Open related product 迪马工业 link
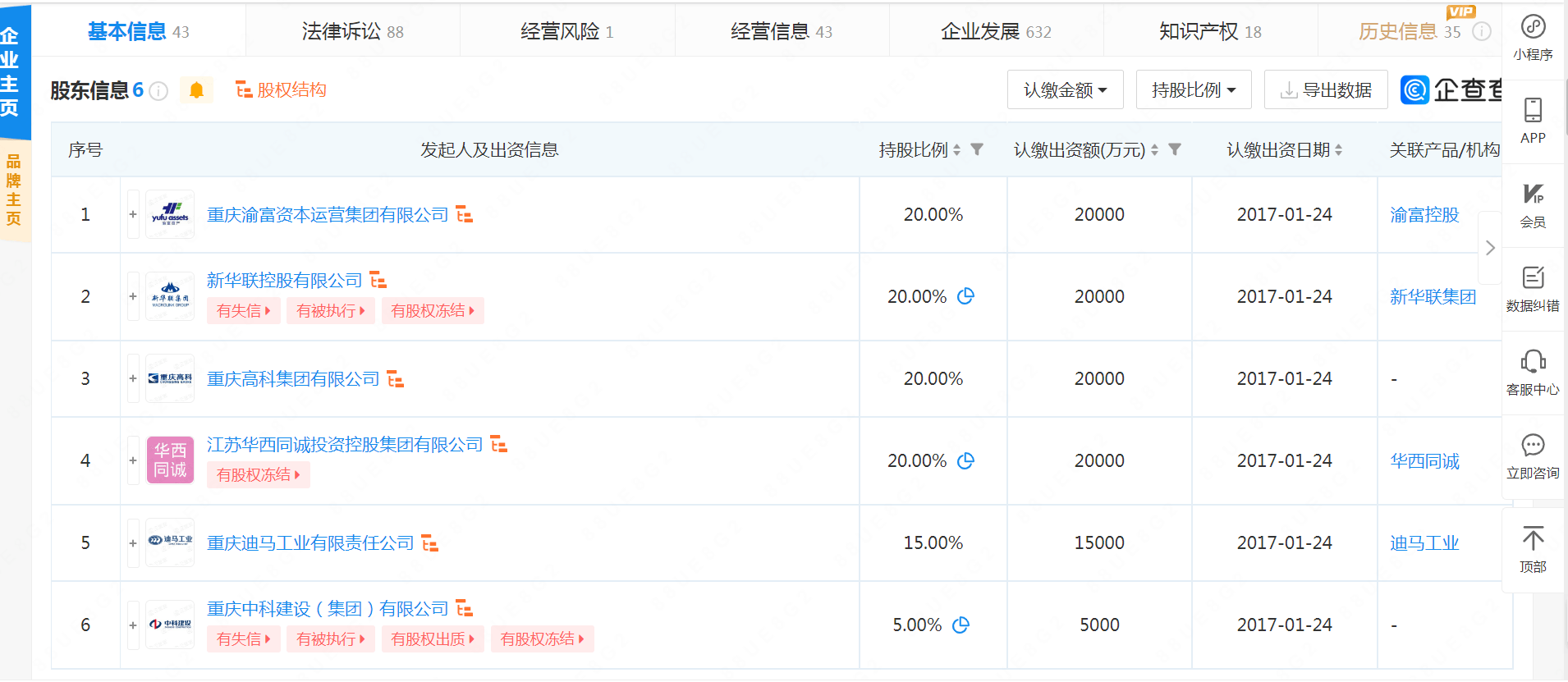The image size is (1568, 682). pyautogui.click(x=1424, y=543)
